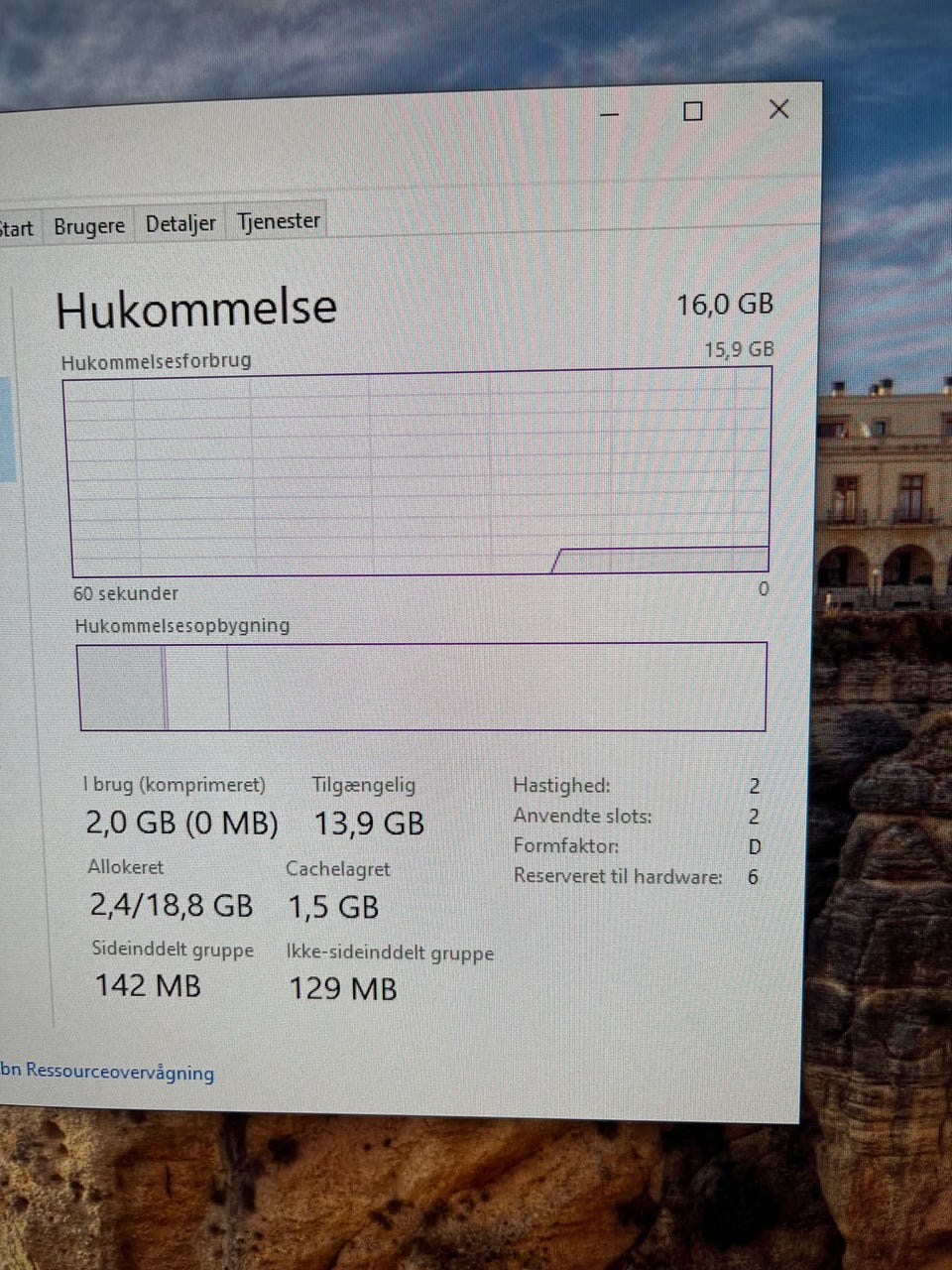Select the Tjenester tab
Viewport: 952px width, 1270px height.
279,220
